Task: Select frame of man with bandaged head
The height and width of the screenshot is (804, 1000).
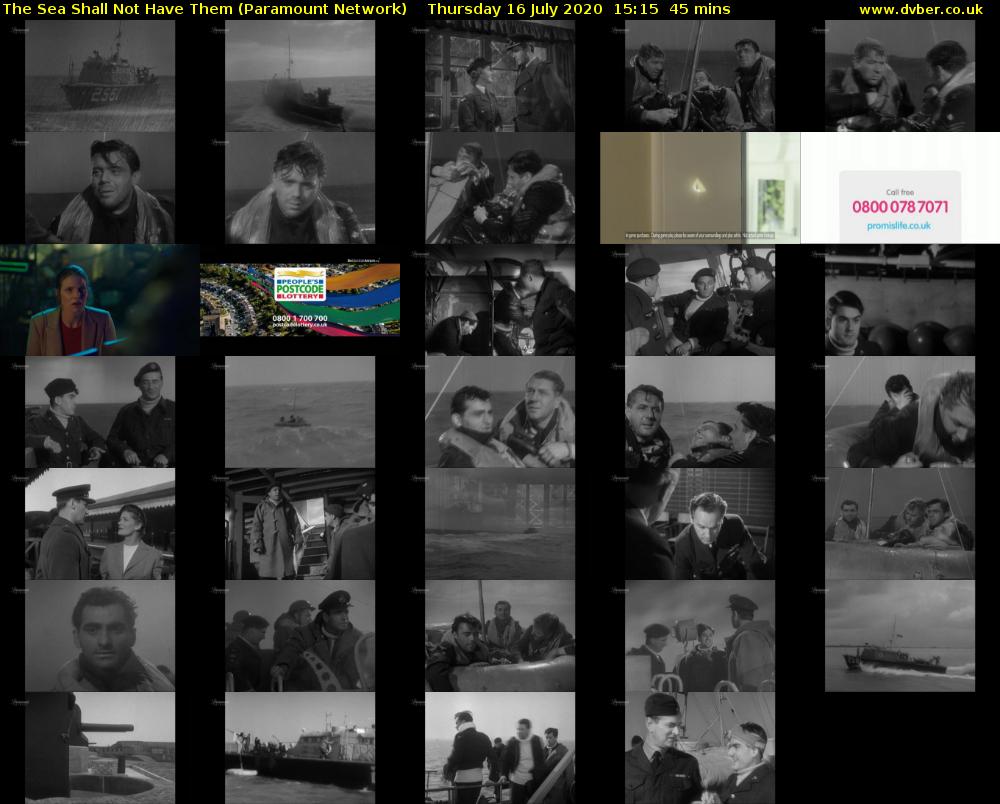Action: (700, 748)
